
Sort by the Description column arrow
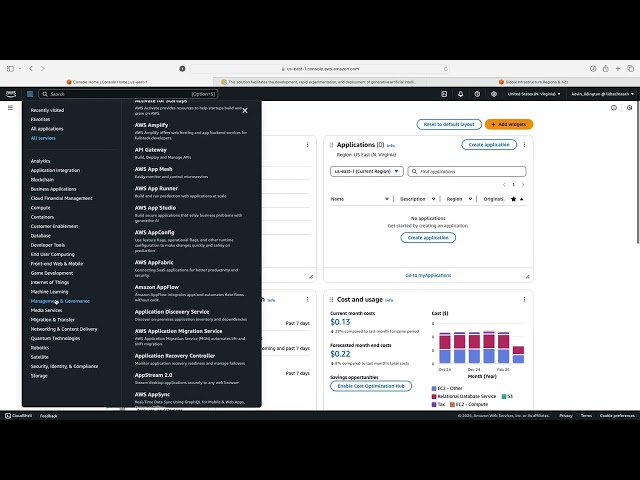(x=433, y=199)
